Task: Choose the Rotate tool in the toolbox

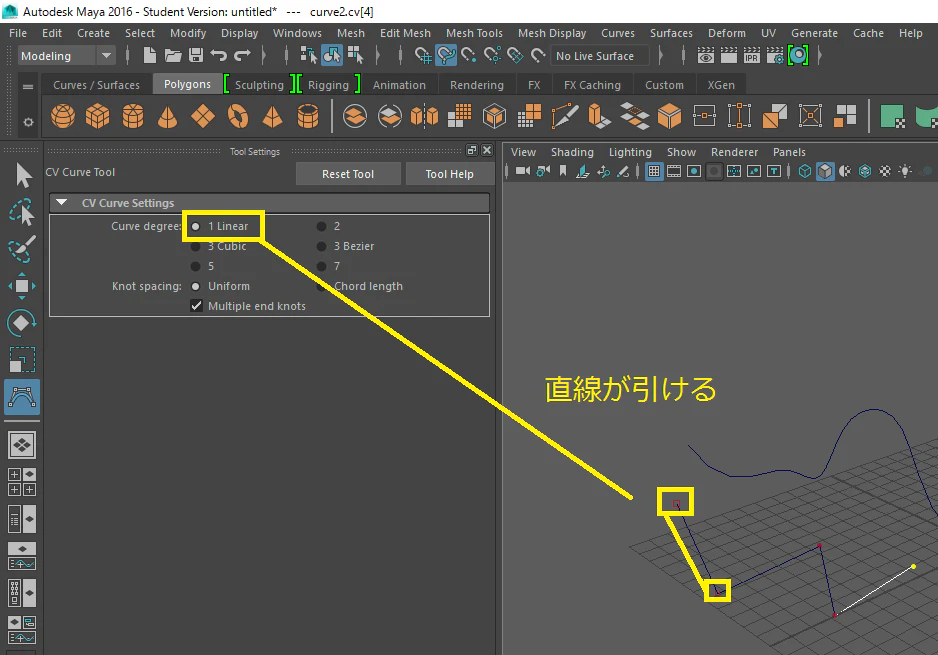Action: click(x=22, y=323)
